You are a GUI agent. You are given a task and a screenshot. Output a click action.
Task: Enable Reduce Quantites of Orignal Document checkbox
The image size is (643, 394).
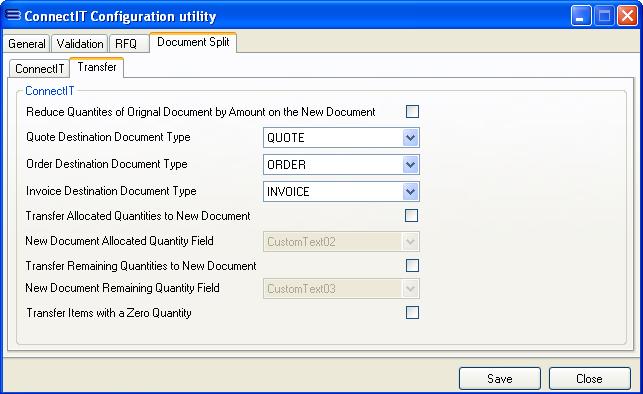[x=412, y=112]
